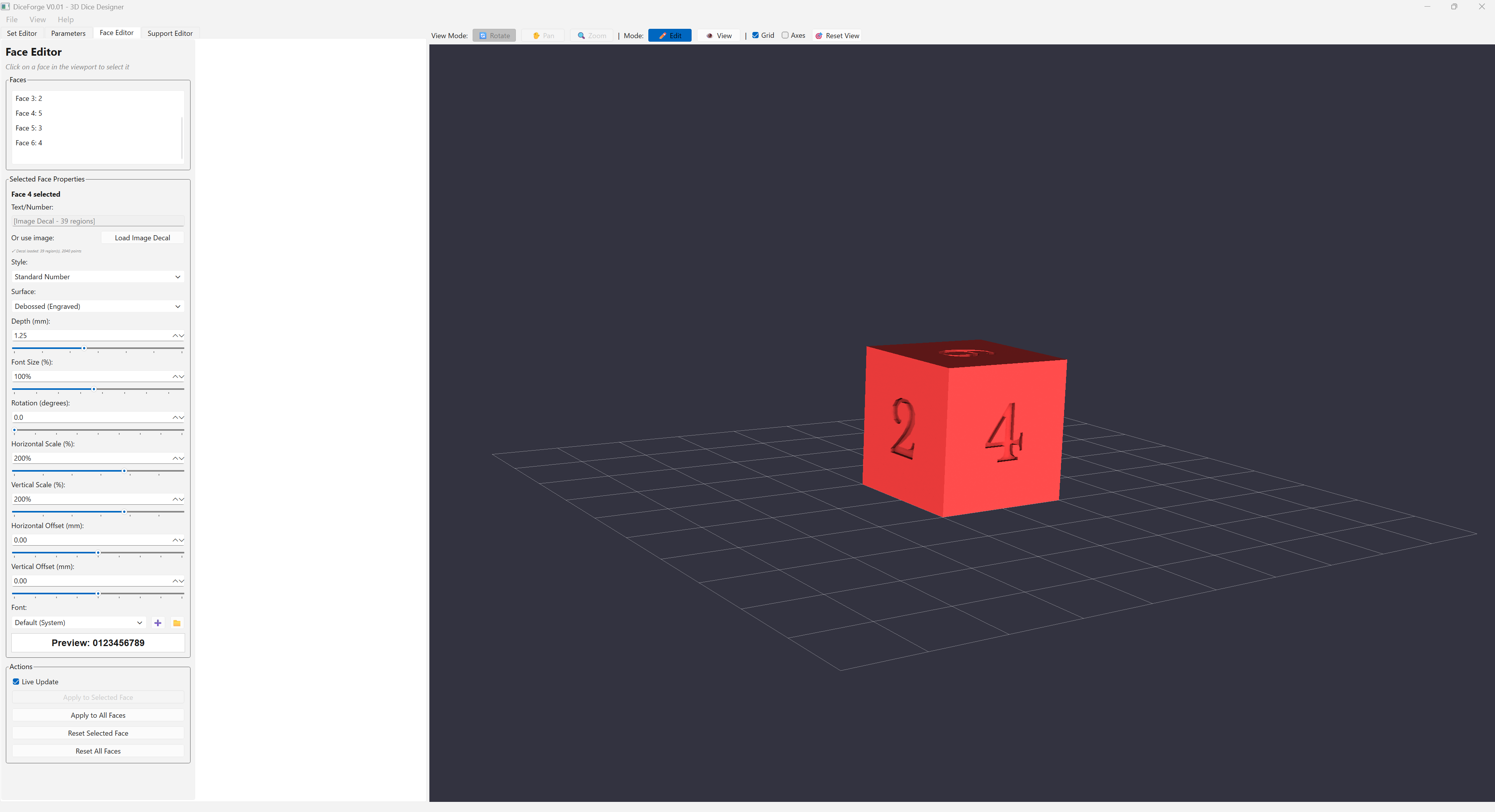Screen dimensions: 1495x812
Task: Disable the Live Update checkbox
Action: [16, 682]
